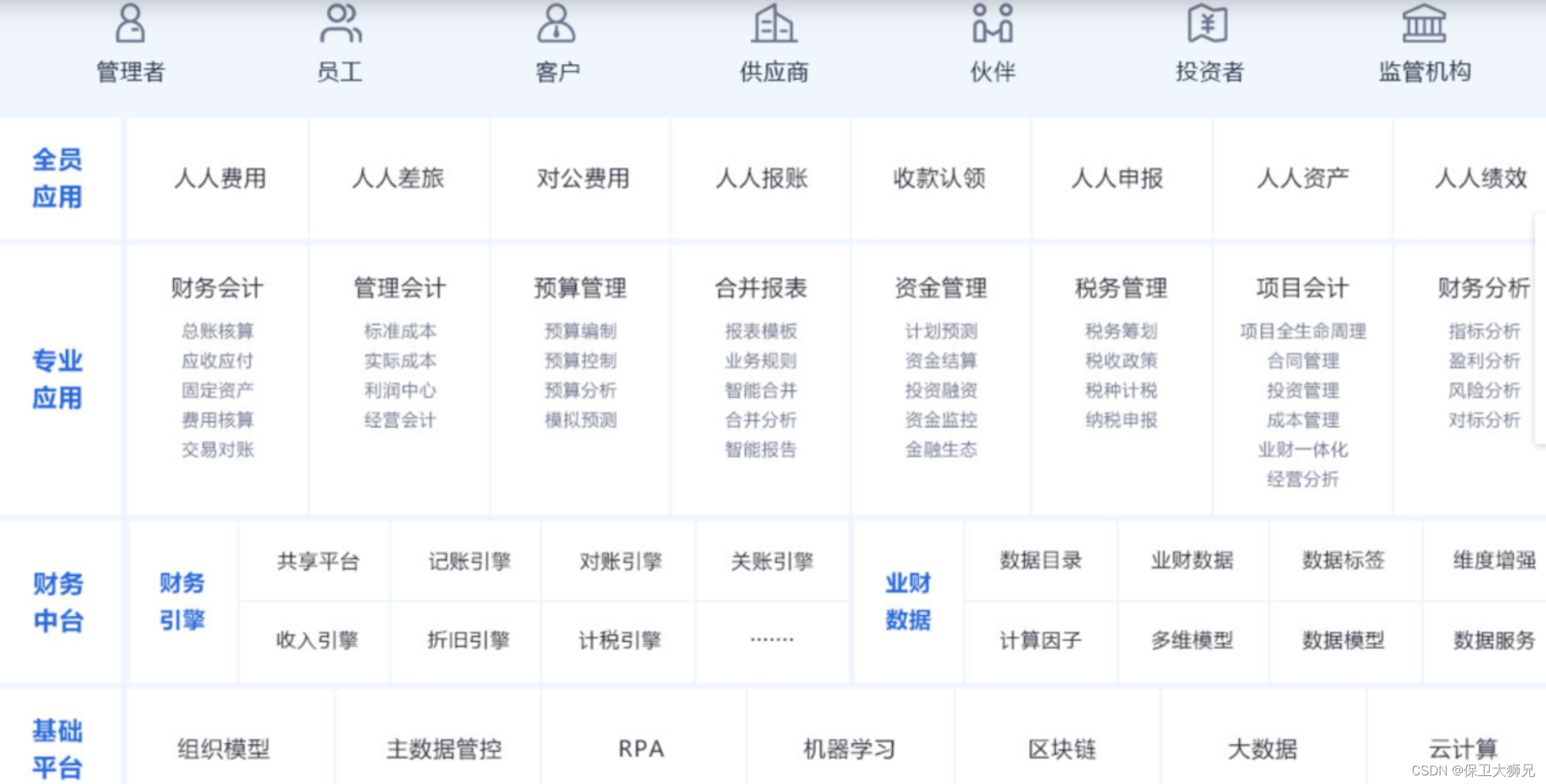
Task: Click 智能报告 item
Action: pos(761,449)
